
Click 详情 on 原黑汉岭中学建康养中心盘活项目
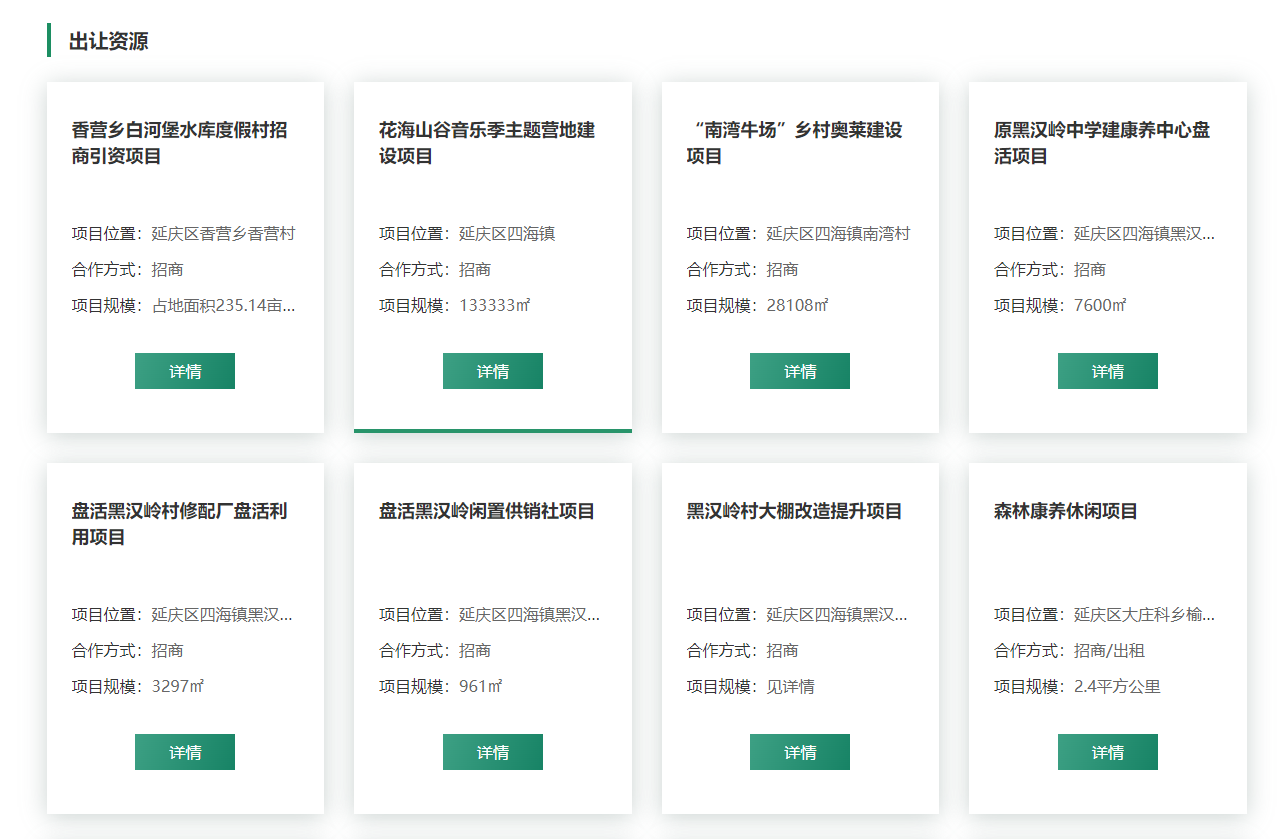click(1107, 371)
